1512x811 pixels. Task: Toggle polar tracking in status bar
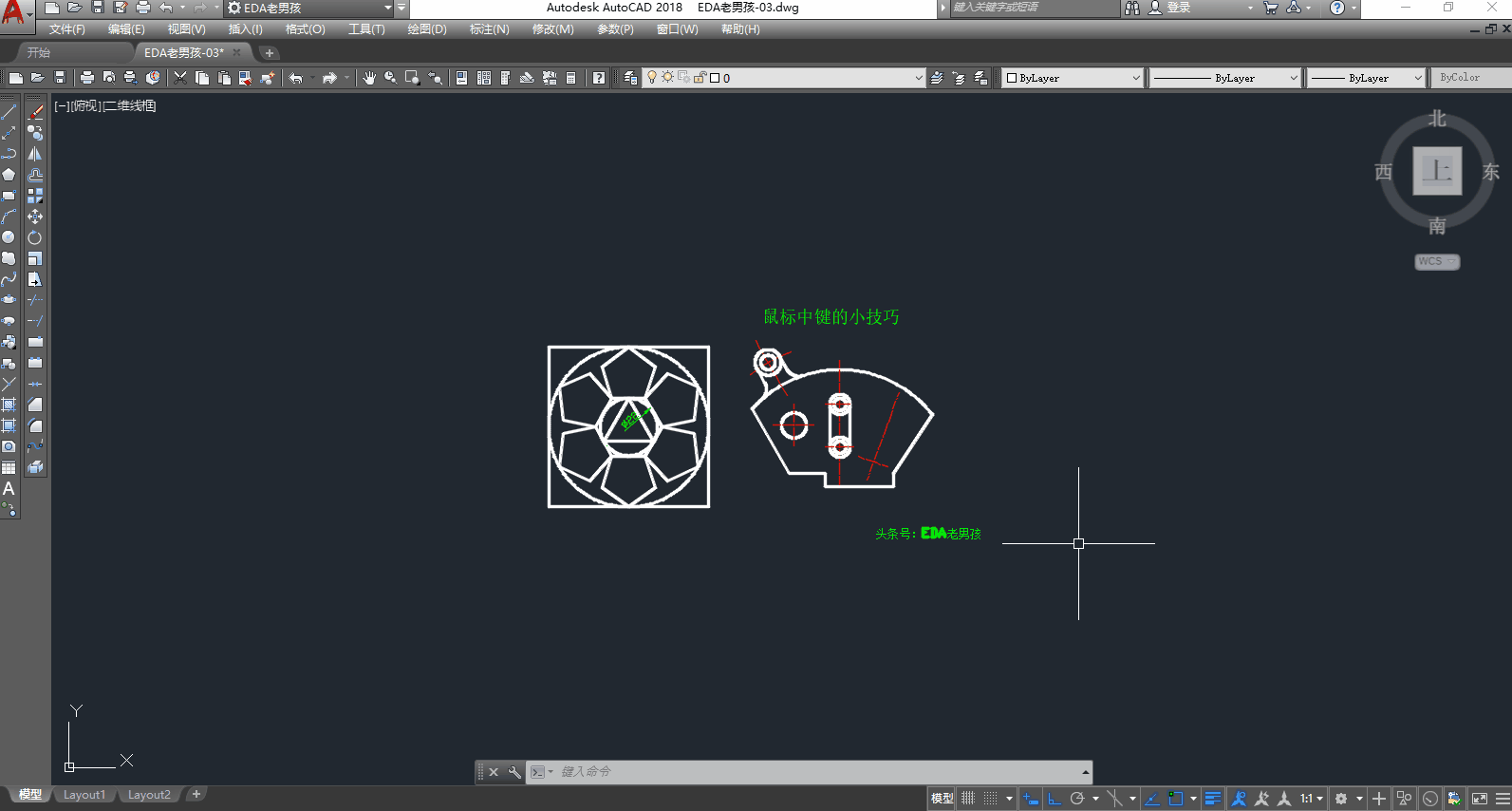pyautogui.click(x=1077, y=799)
